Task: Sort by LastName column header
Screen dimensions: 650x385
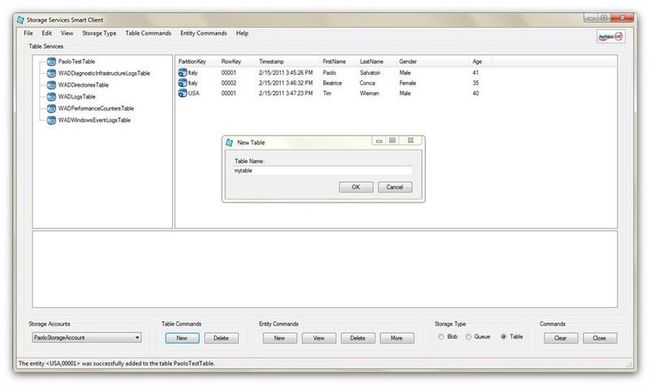Action: (x=371, y=61)
